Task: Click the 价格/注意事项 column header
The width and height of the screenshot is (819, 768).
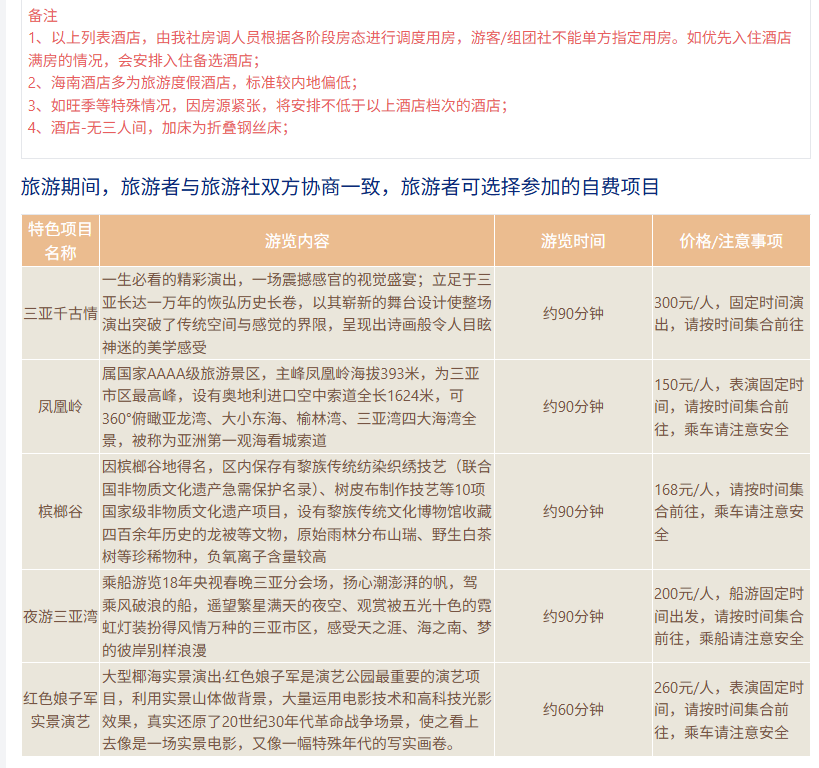Action: pyautogui.click(x=731, y=241)
